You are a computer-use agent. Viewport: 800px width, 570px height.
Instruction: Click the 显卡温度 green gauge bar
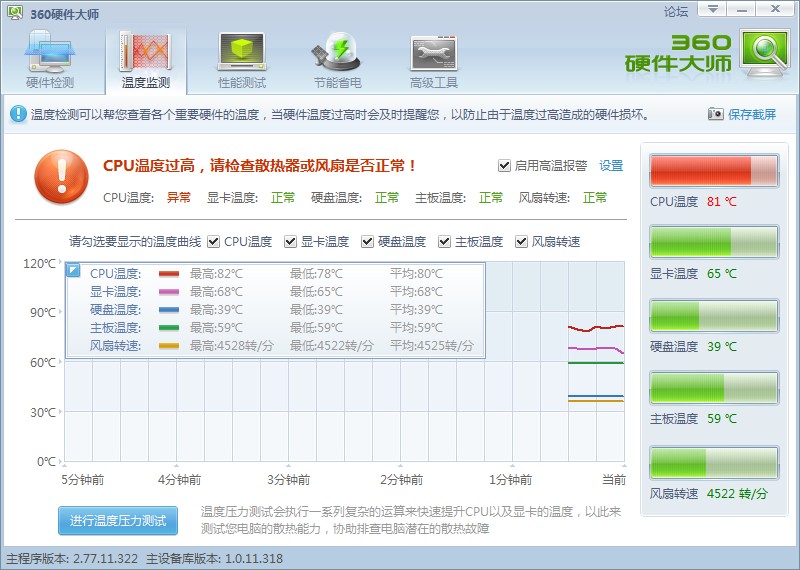[x=714, y=242]
